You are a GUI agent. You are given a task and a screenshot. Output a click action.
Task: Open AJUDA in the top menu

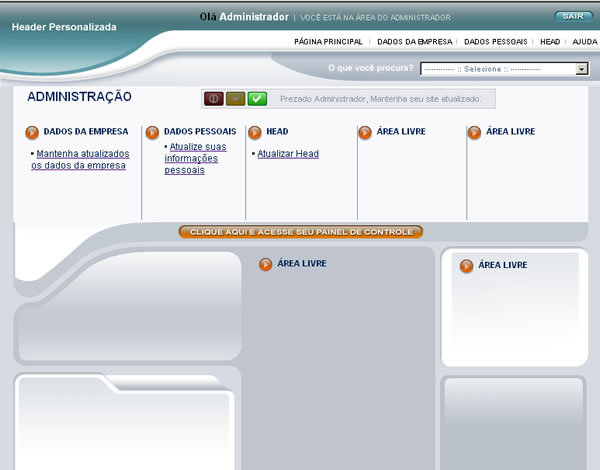[585, 42]
